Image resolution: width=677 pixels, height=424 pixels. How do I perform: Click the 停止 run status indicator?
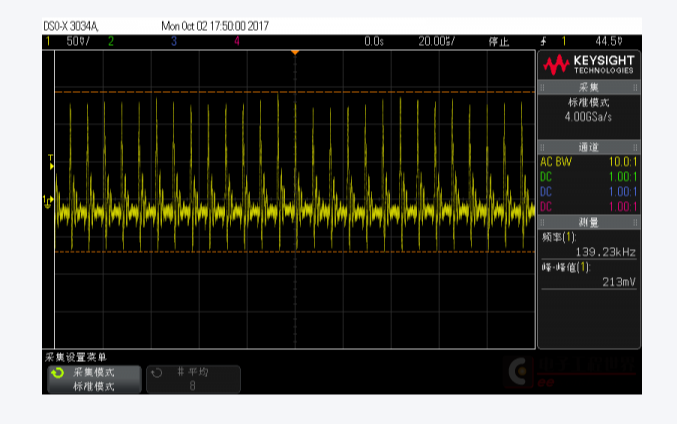[498, 41]
